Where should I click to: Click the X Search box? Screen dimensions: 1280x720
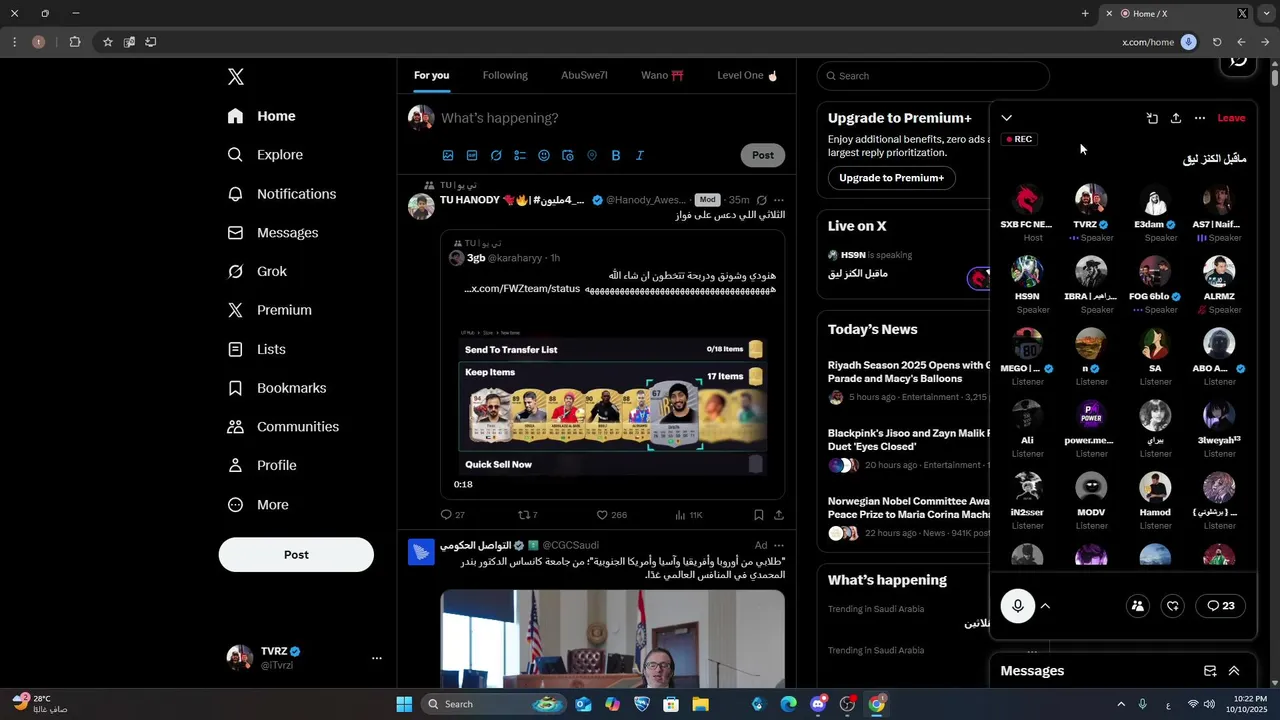point(933,76)
